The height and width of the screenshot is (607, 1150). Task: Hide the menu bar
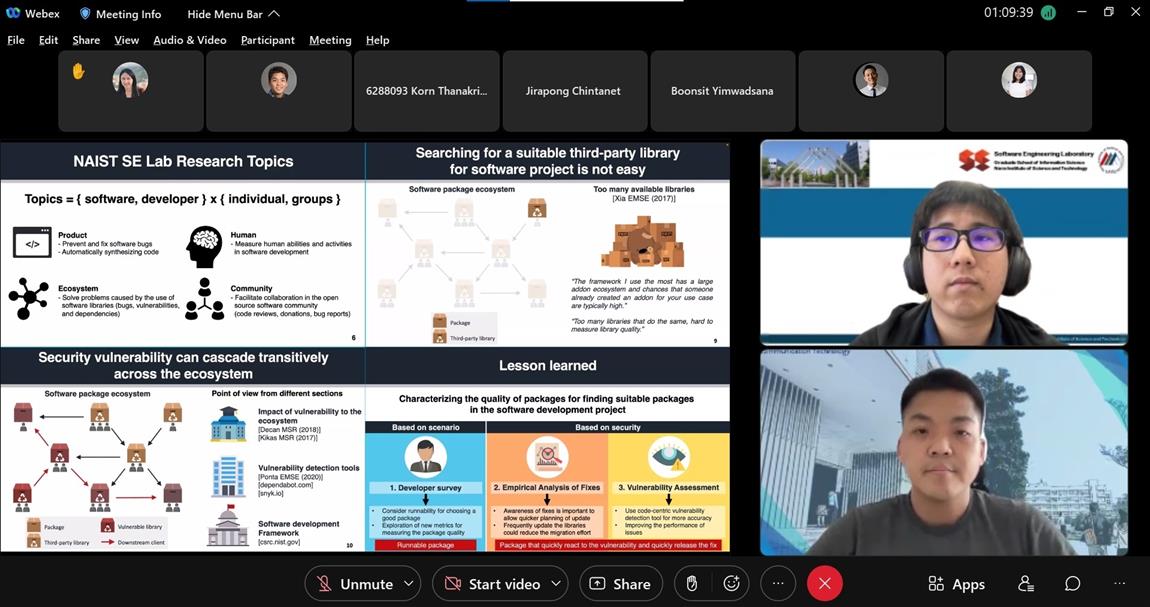233,14
